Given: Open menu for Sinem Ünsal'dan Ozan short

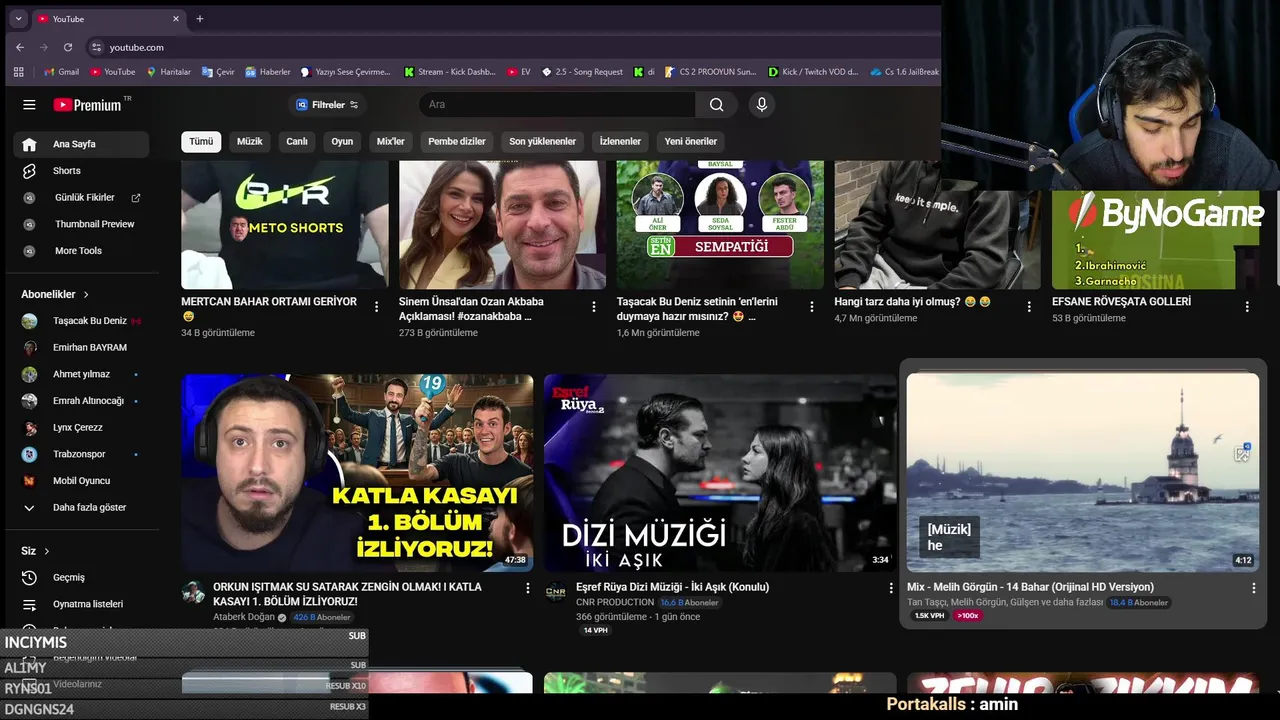Looking at the screenshot, I should pos(594,307).
